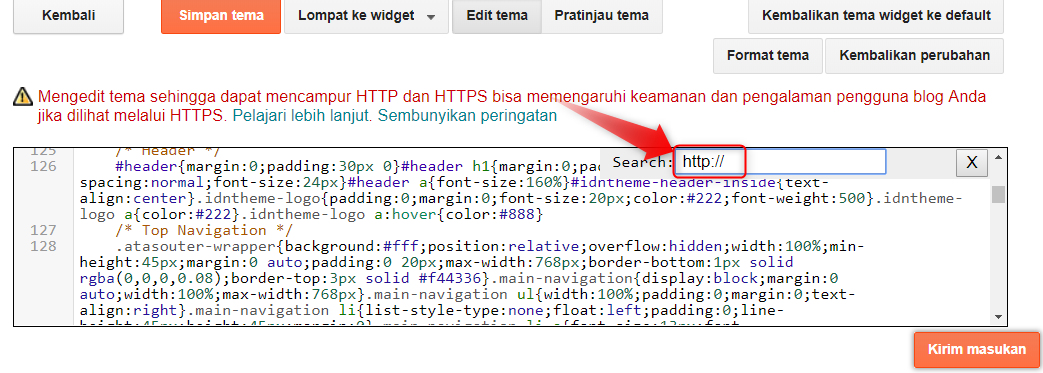The width and height of the screenshot is (1043, 373).
Task: Open the Lompat ke widget dropdown
Action: point(367,16)
